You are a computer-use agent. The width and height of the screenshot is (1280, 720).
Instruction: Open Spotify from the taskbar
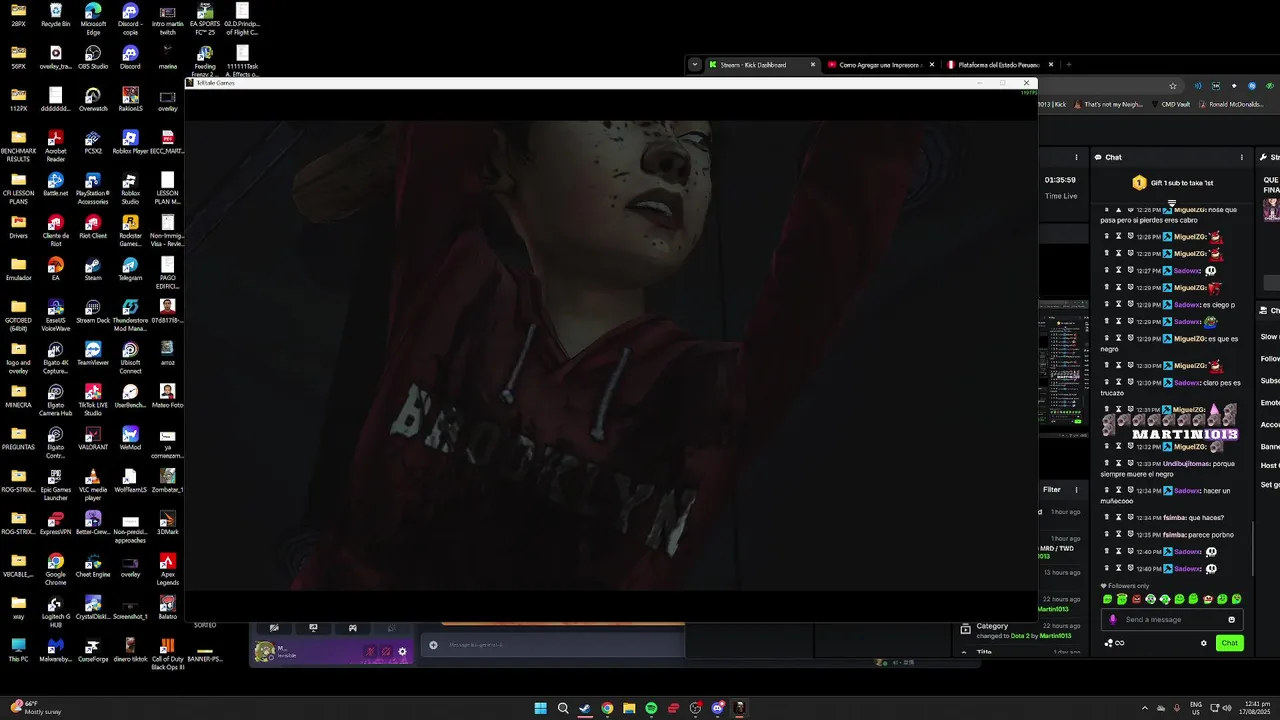click(651, 708)
